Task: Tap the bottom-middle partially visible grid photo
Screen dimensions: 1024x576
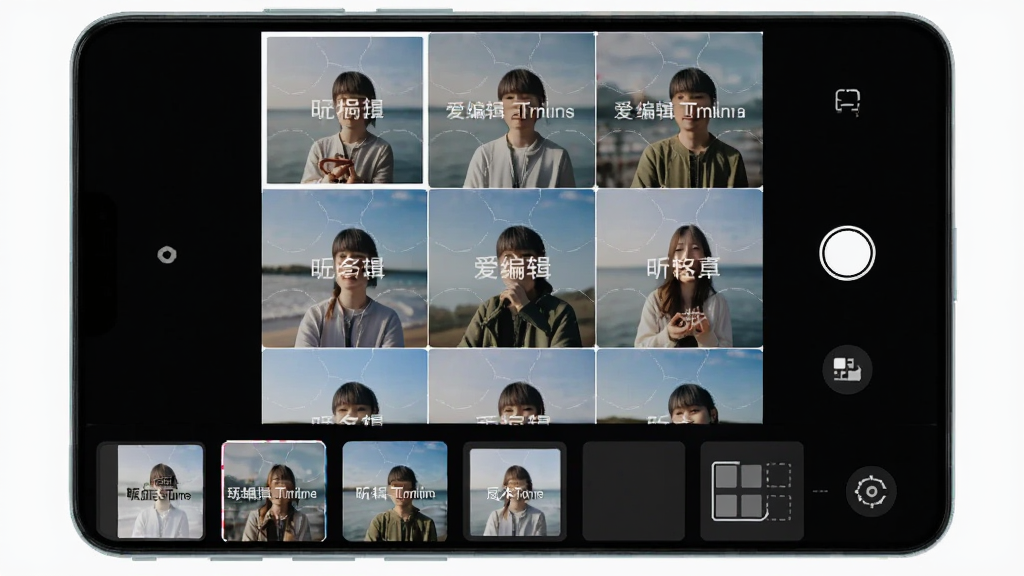Action: [511, 387]
